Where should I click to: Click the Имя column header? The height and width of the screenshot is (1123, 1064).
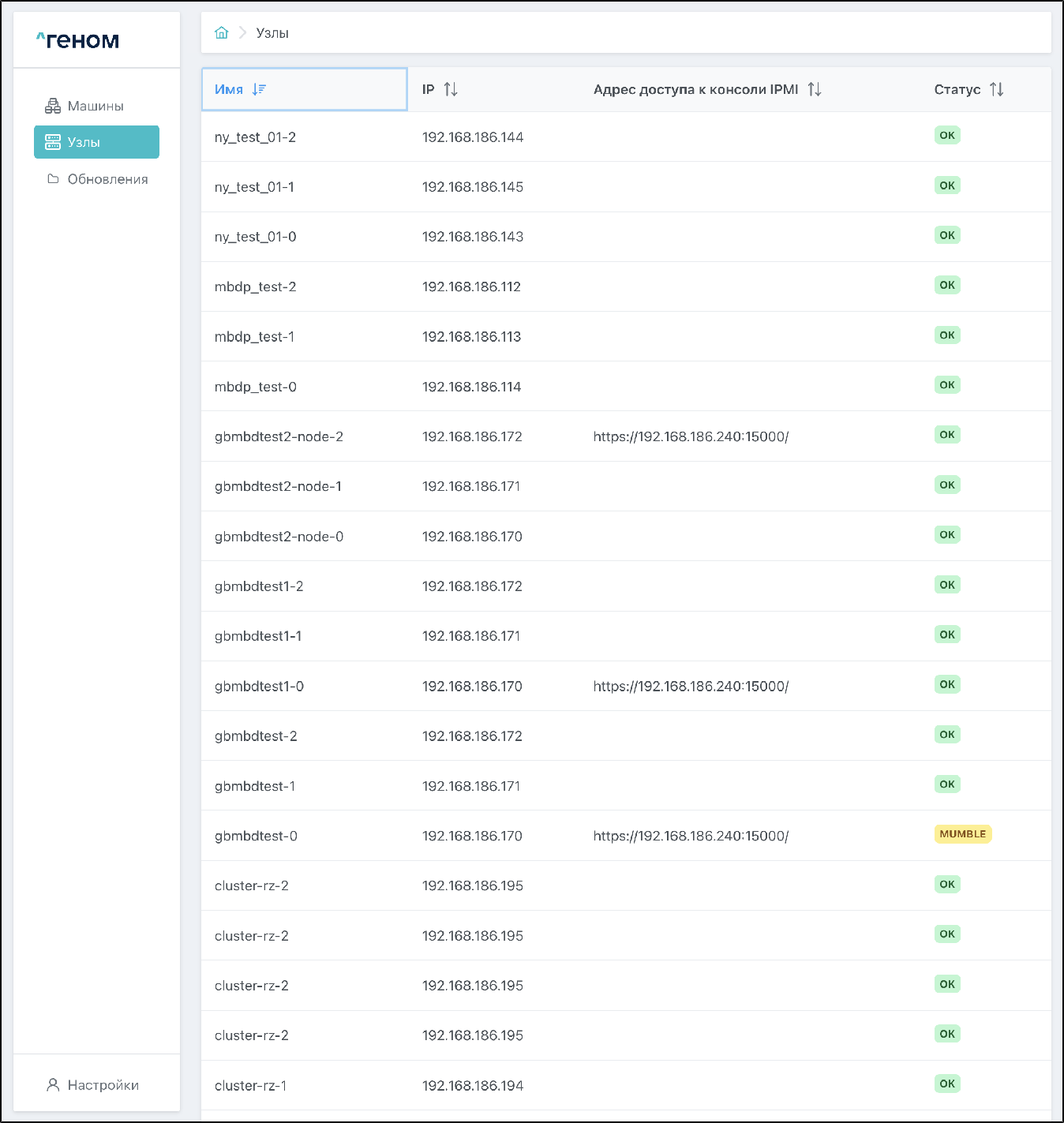tap(229, 89)
